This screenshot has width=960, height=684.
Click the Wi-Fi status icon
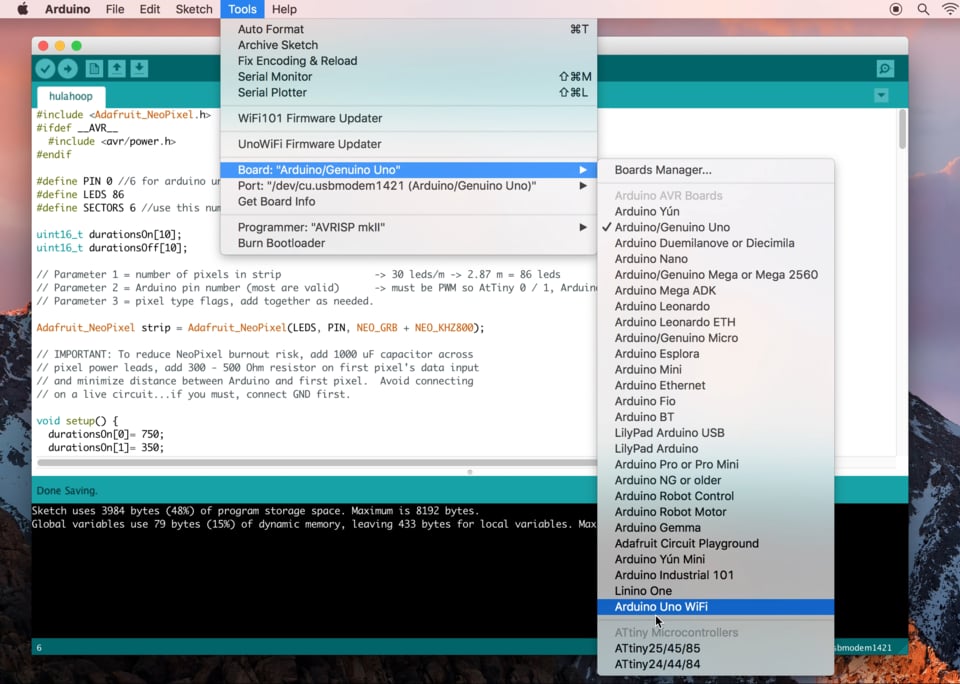(x=949, y=9)
